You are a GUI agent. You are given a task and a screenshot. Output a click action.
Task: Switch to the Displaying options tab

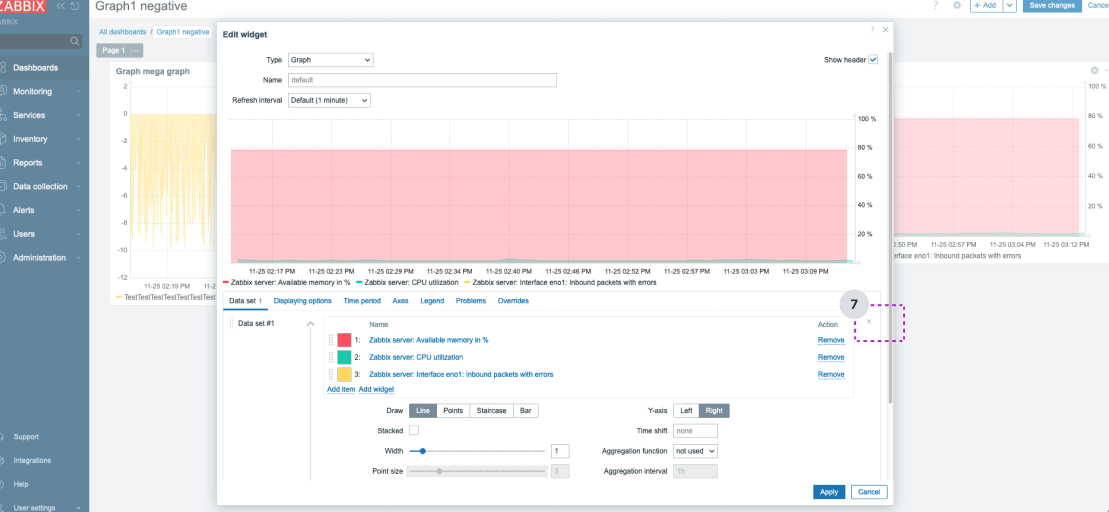point(303,301)
